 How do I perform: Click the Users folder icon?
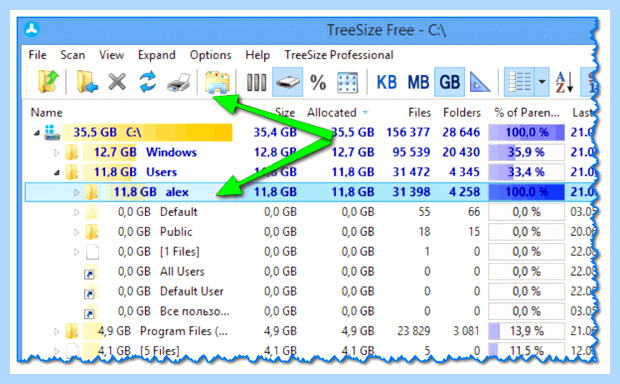(72, 172)
